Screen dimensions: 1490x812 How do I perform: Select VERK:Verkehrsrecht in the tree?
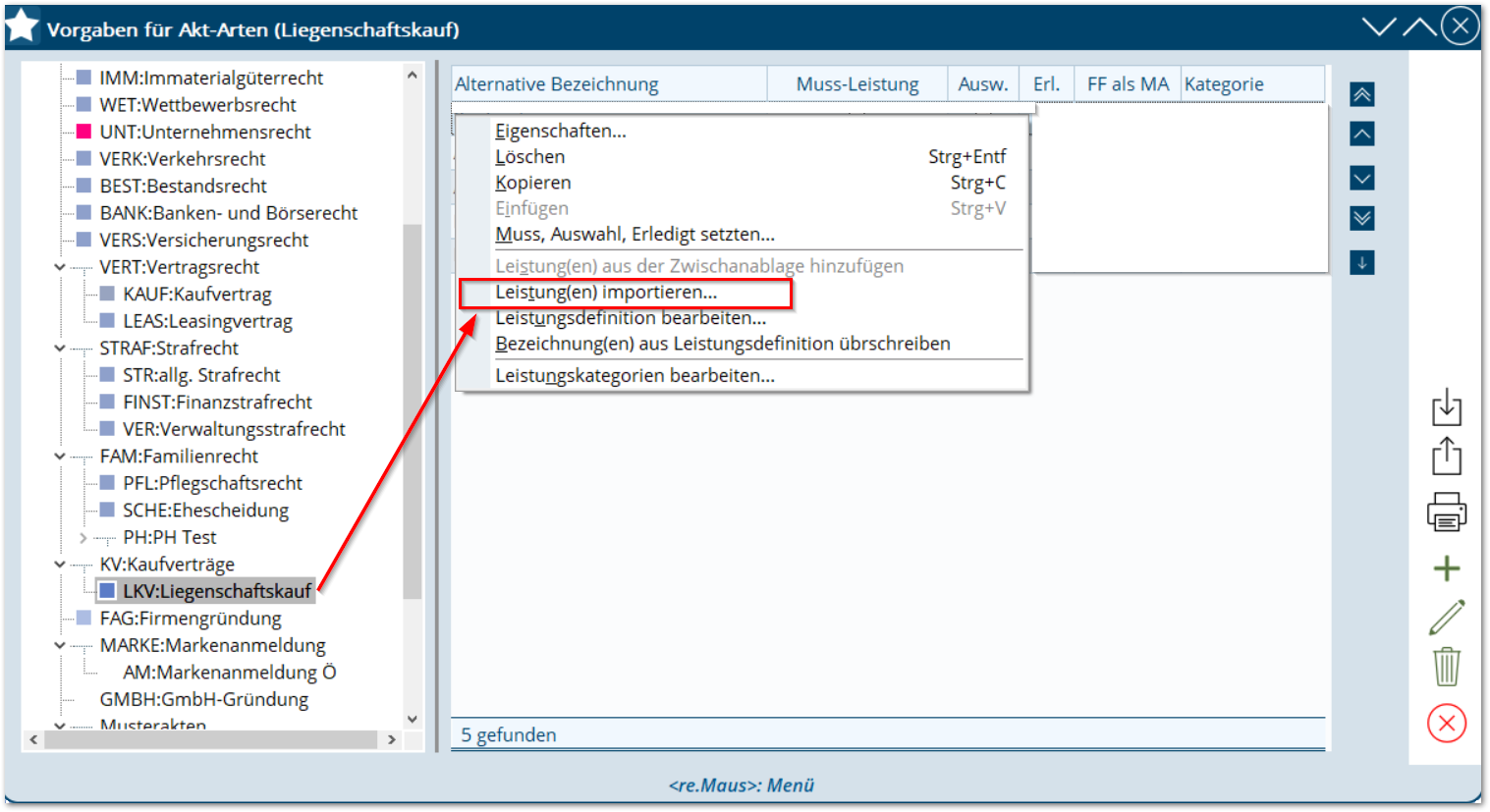[x=182, y=159]
